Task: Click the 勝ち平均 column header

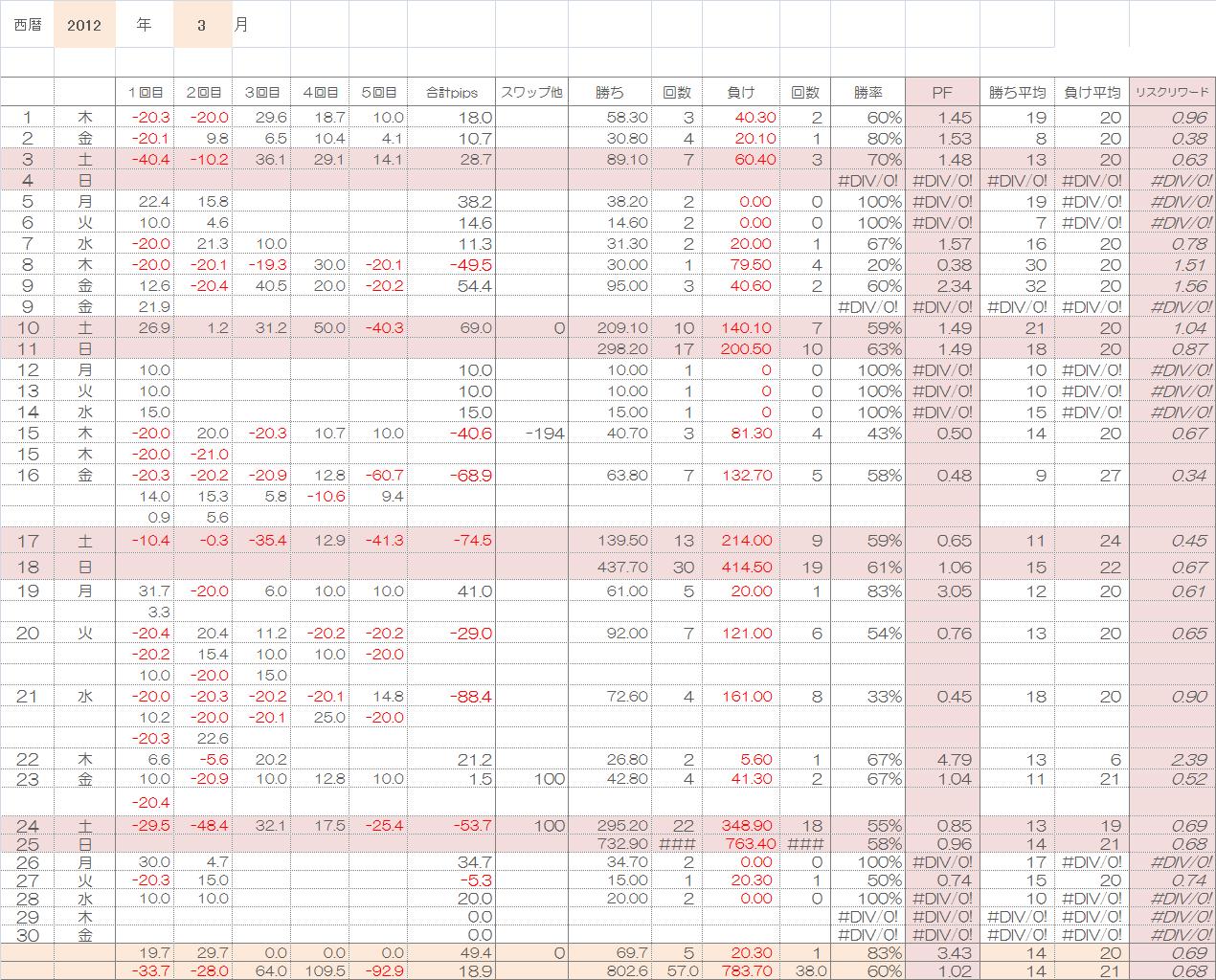Action: tap(1017, 93)
